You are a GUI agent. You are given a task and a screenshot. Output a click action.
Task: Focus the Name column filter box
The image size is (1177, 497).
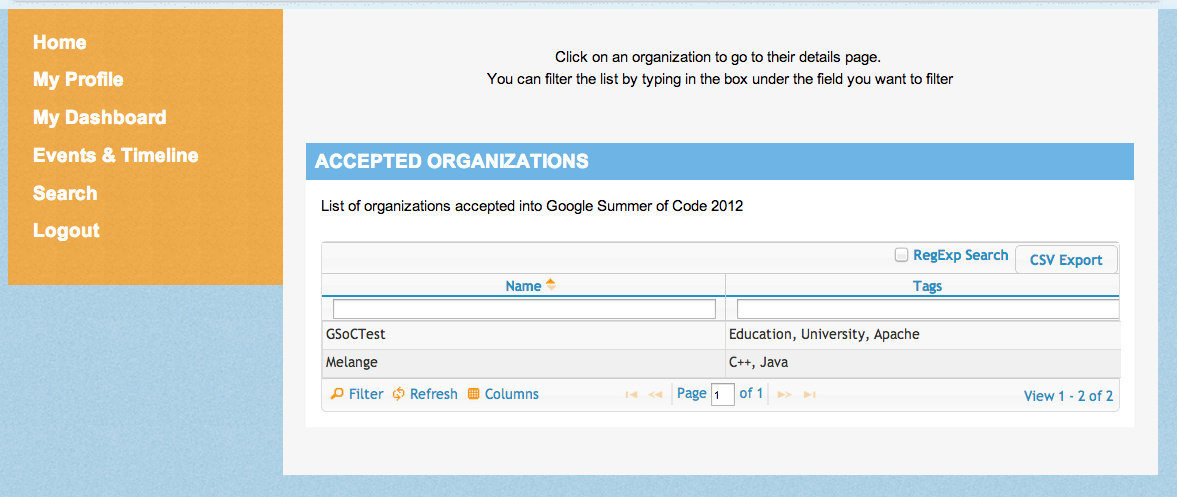click(524, 309)
